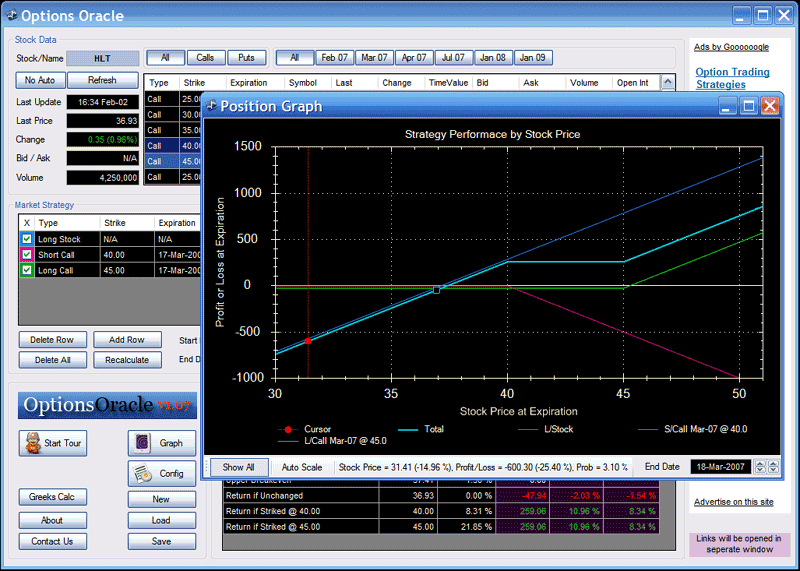Image resolution: width=800 pixels, height=571 pixels.
Task: Filter expirations to Apr 07
Action: pos(414,58)
